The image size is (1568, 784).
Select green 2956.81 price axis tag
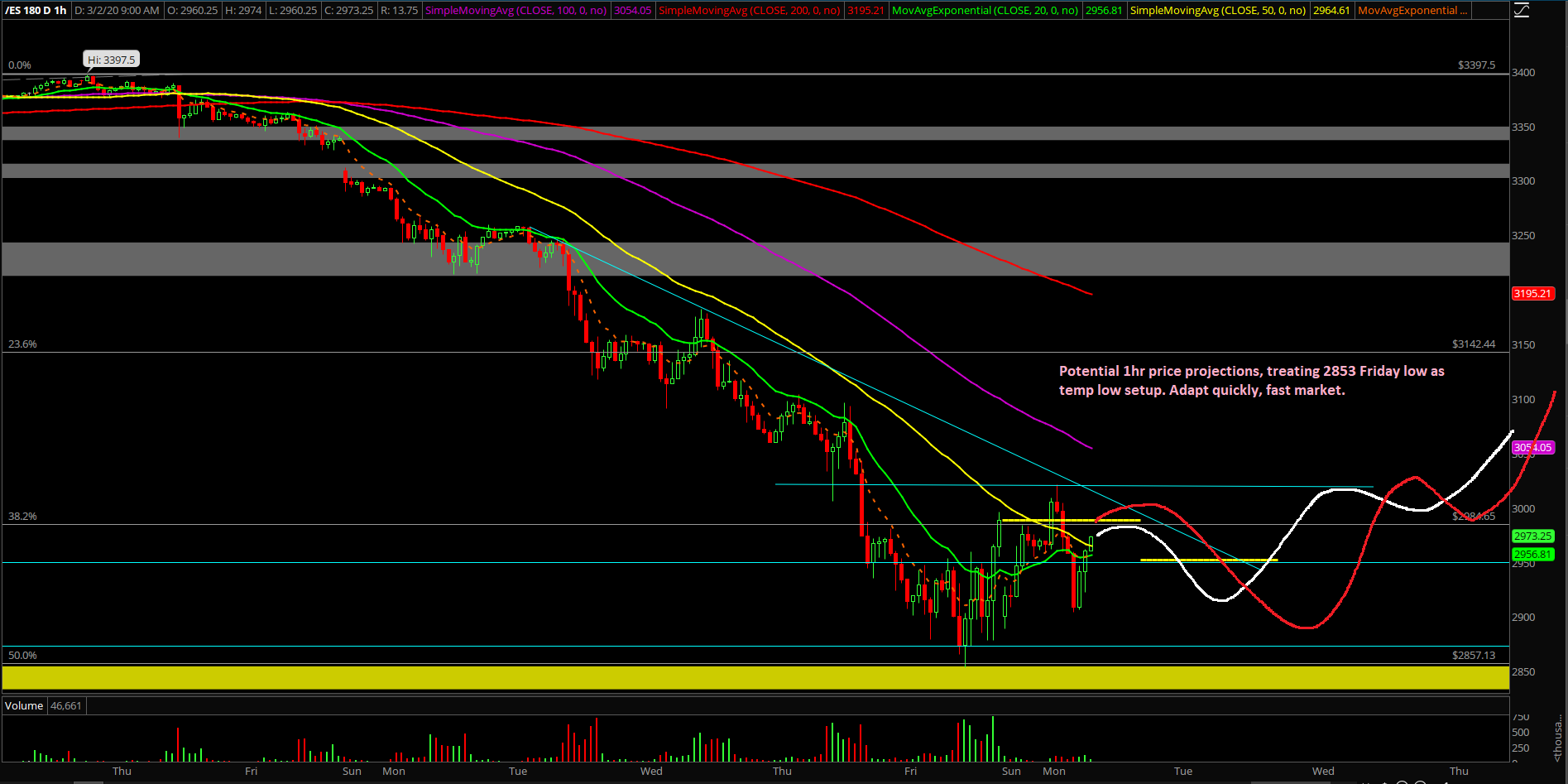[x=1533, y=555]
